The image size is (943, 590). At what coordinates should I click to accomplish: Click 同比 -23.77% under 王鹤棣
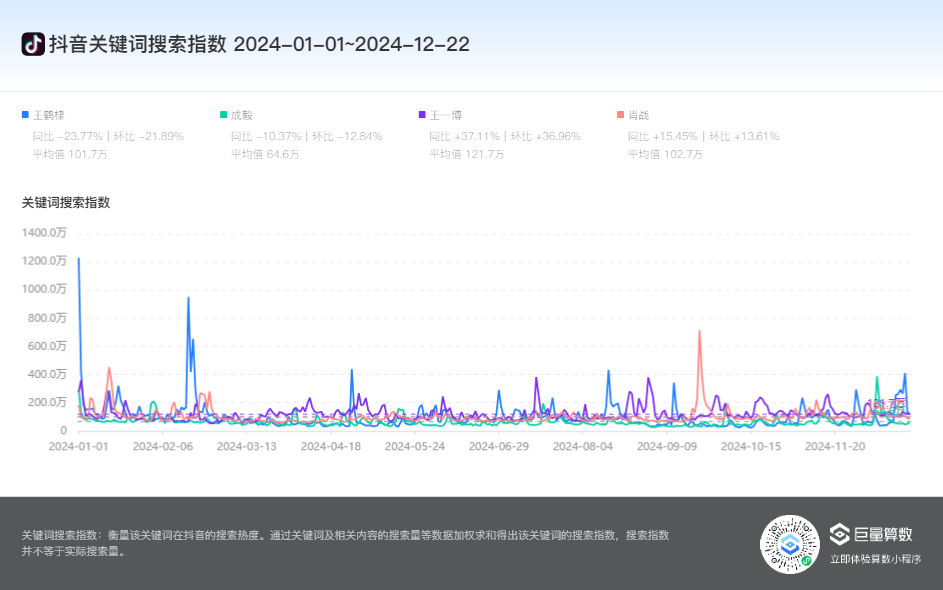click(x=68, y=137)
